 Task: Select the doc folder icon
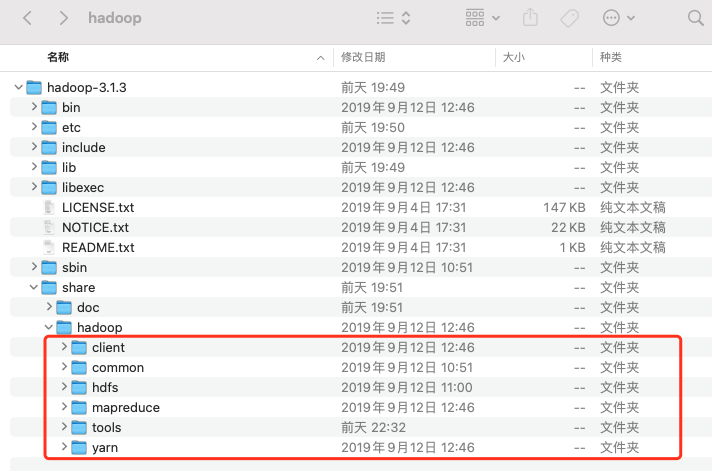[64, 307]
